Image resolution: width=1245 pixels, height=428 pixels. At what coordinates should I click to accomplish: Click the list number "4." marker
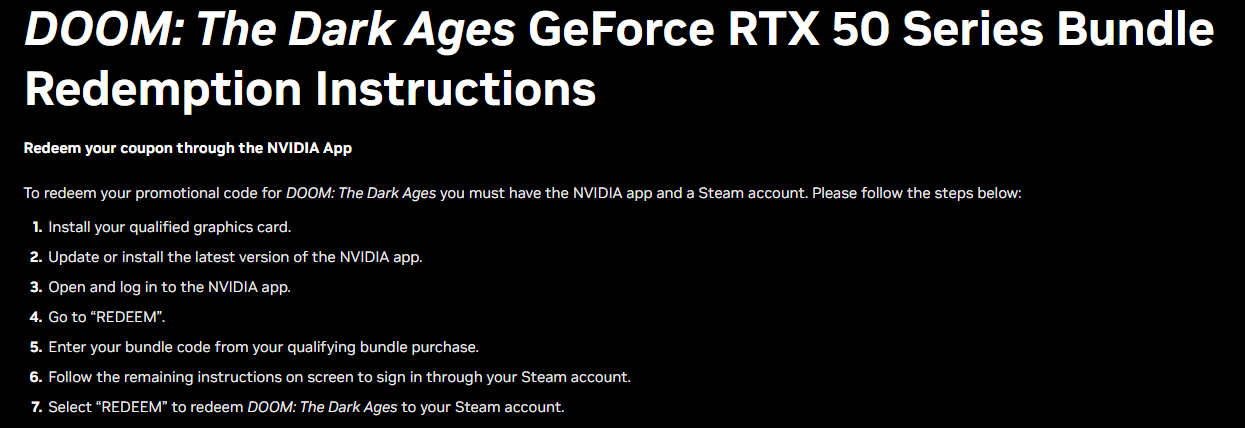click(x=37, y=317)
